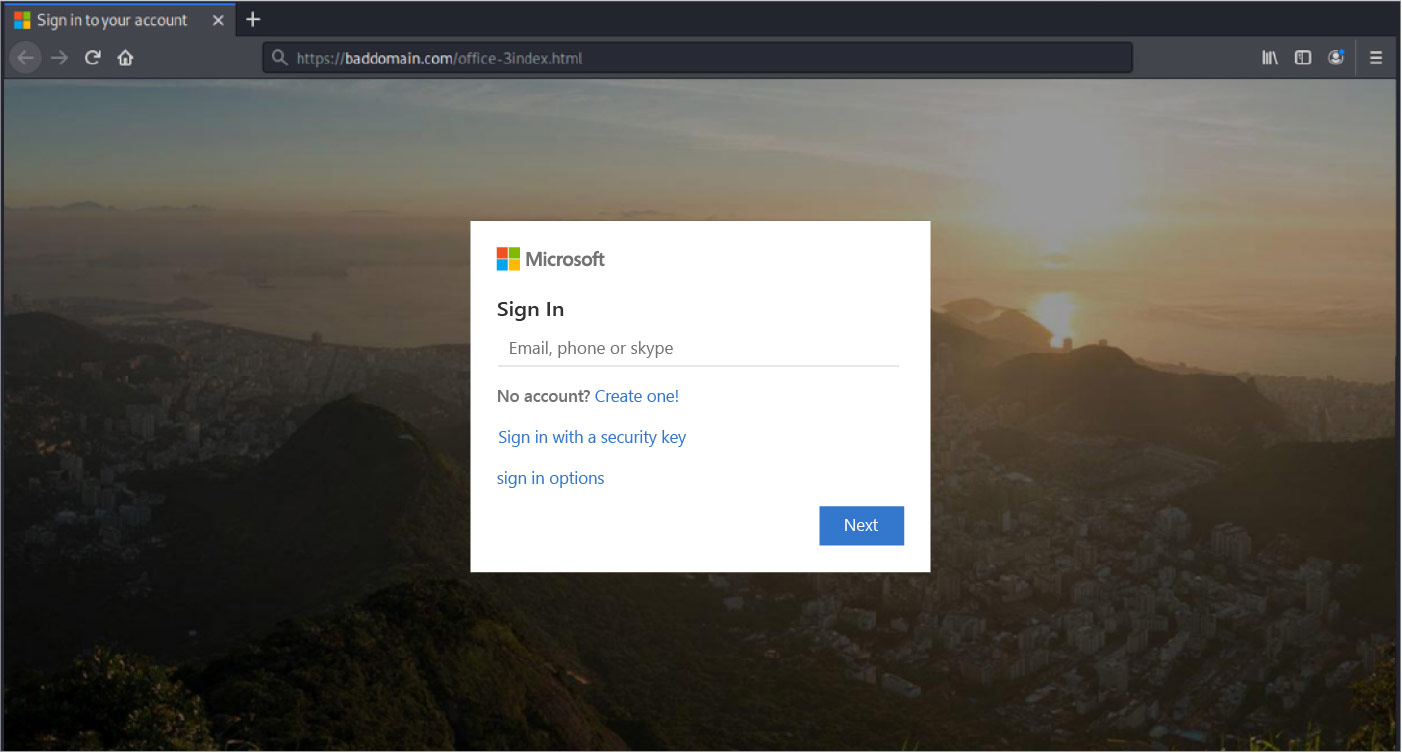Click the 'Sign In' heading text
Screen dimensions: 1402x753
[531, 310]
